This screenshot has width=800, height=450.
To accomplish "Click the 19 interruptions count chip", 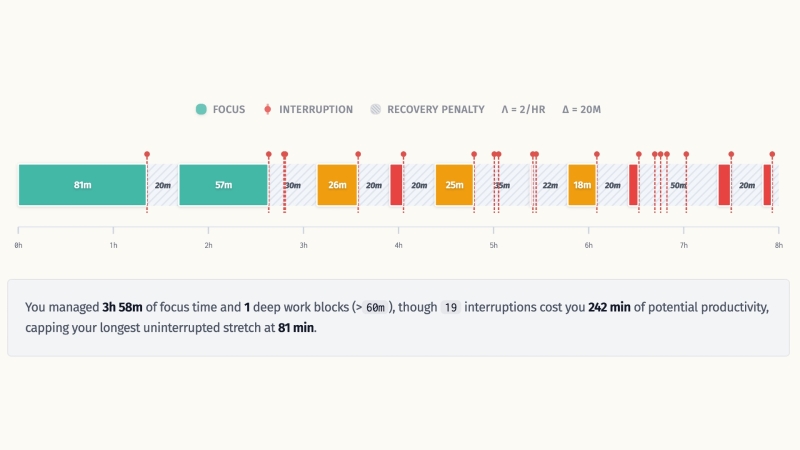I will (450, 308).
